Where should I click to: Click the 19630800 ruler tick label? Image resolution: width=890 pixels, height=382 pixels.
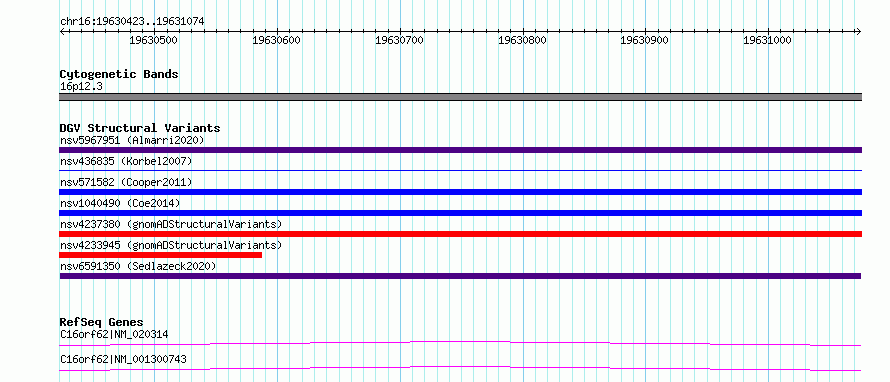[522, 40]
